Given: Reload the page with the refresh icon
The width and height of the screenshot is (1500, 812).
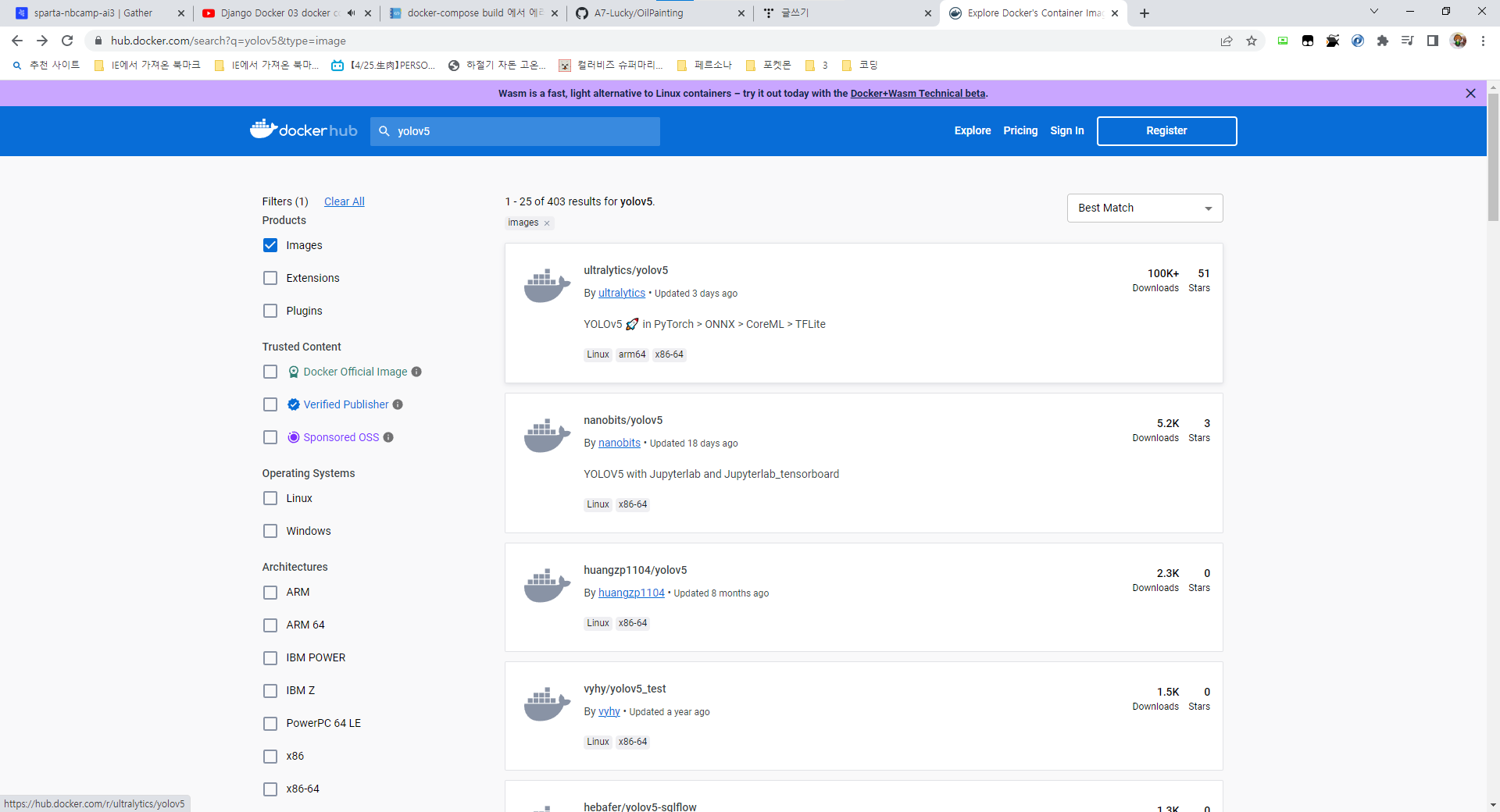Looking at the screenshot, I should (67, 41).
